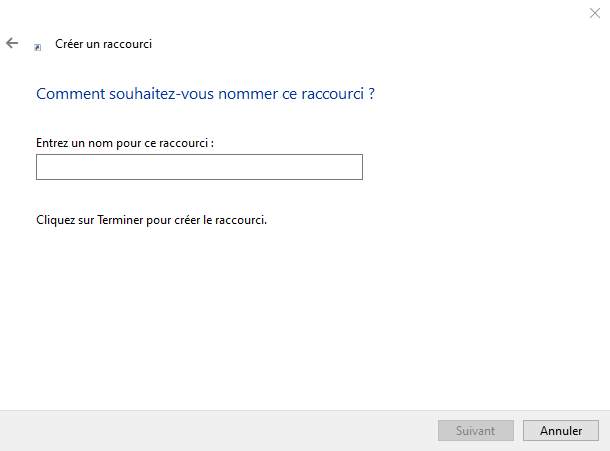
Task: Click the greyed-out Suivant button
Action: click(476, 431)
